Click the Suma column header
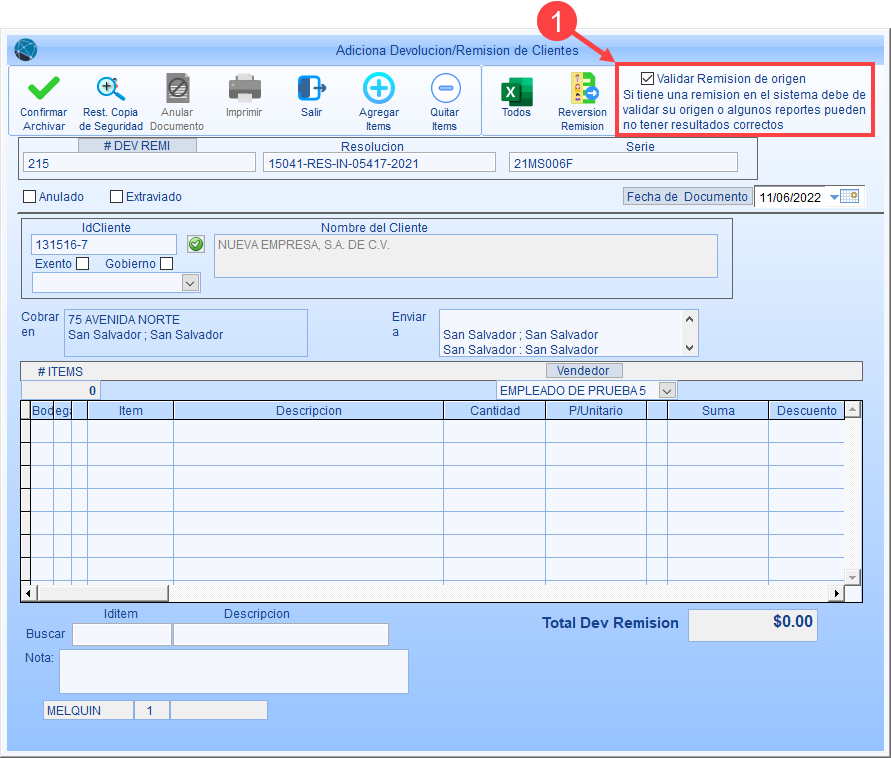The width and height of the screenshot is (891, 758). coord(718,410)
